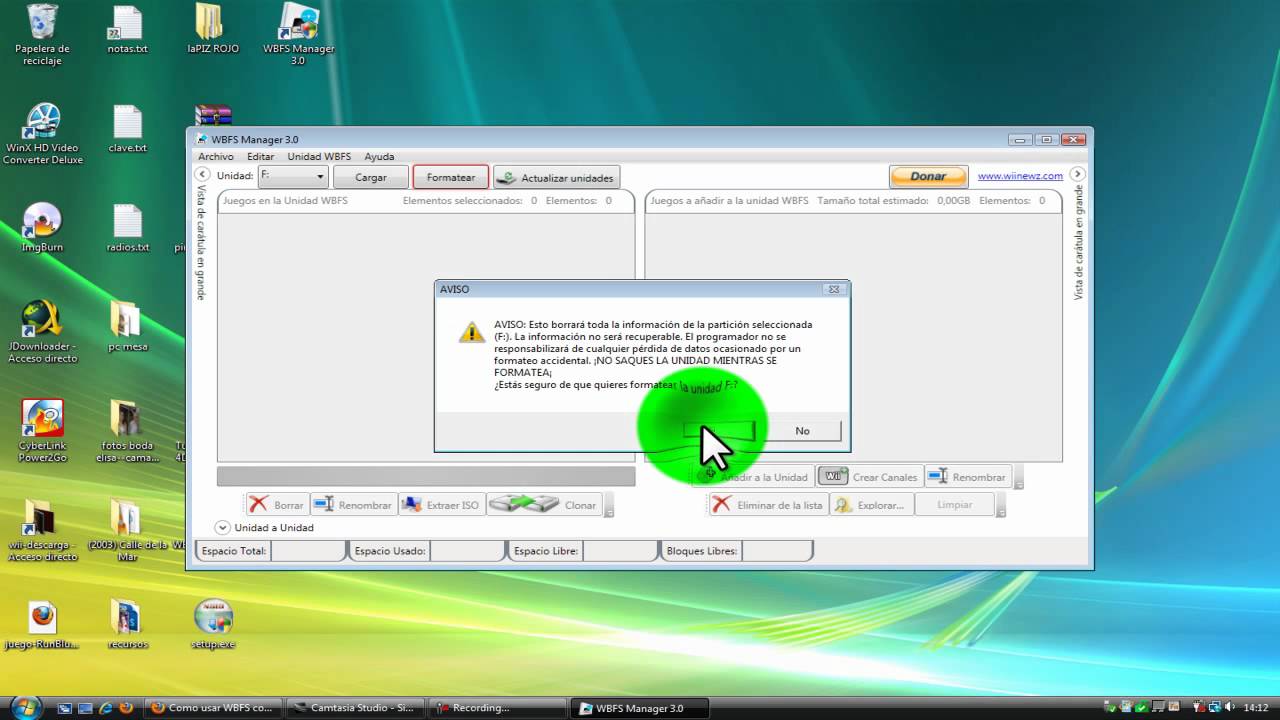Open WinX HD Video Converter Deluxe icon
This screenshot has width=1280, height=720.
click(x=42, y=134)
